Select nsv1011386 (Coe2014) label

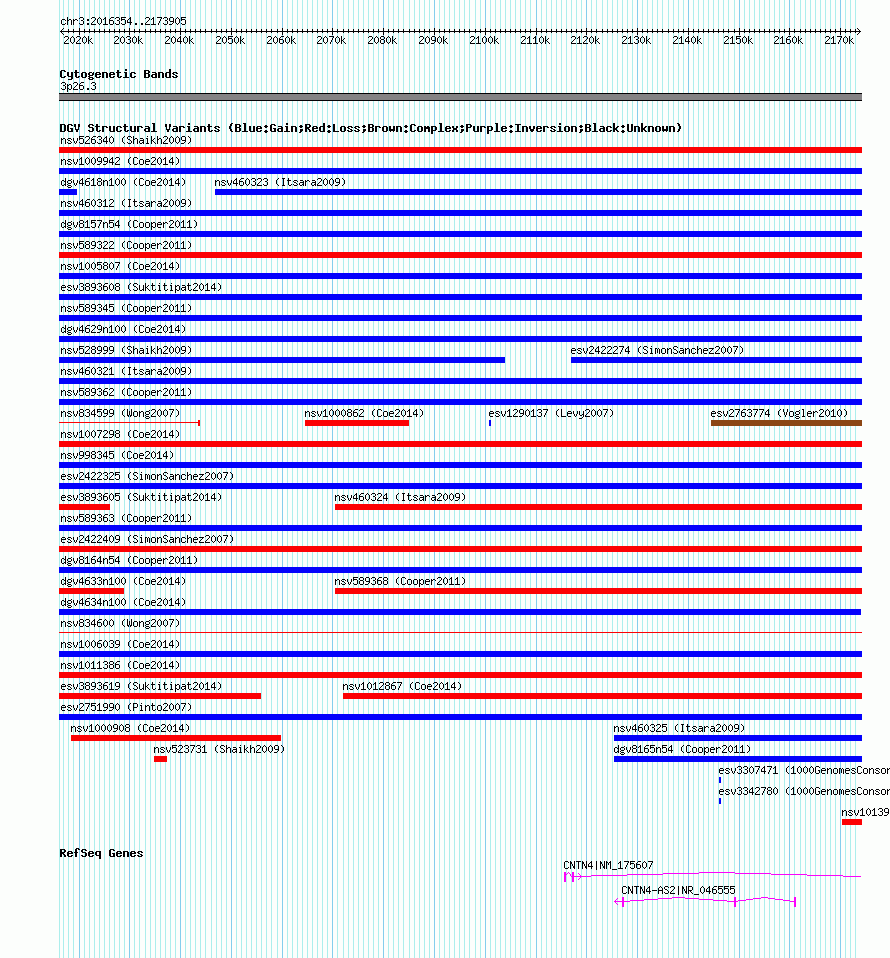point(120,665)
